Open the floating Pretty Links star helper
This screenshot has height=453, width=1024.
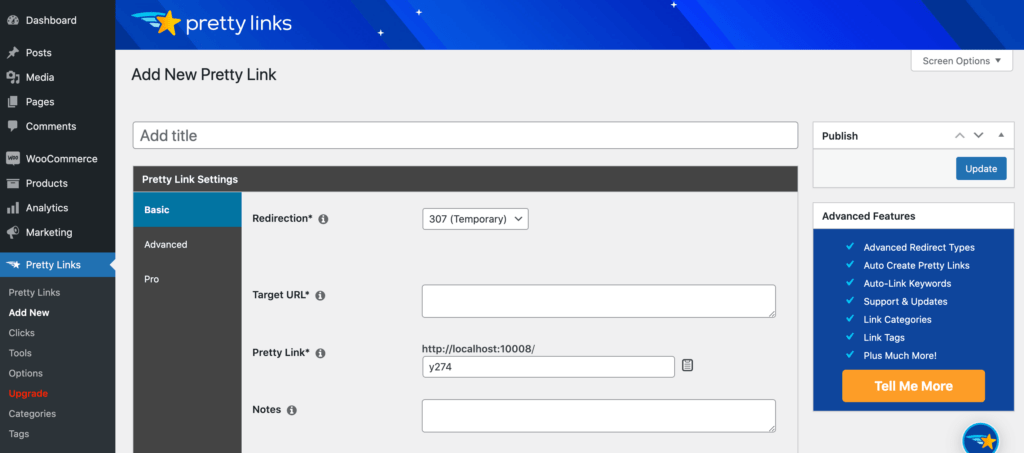coord(982,439)
